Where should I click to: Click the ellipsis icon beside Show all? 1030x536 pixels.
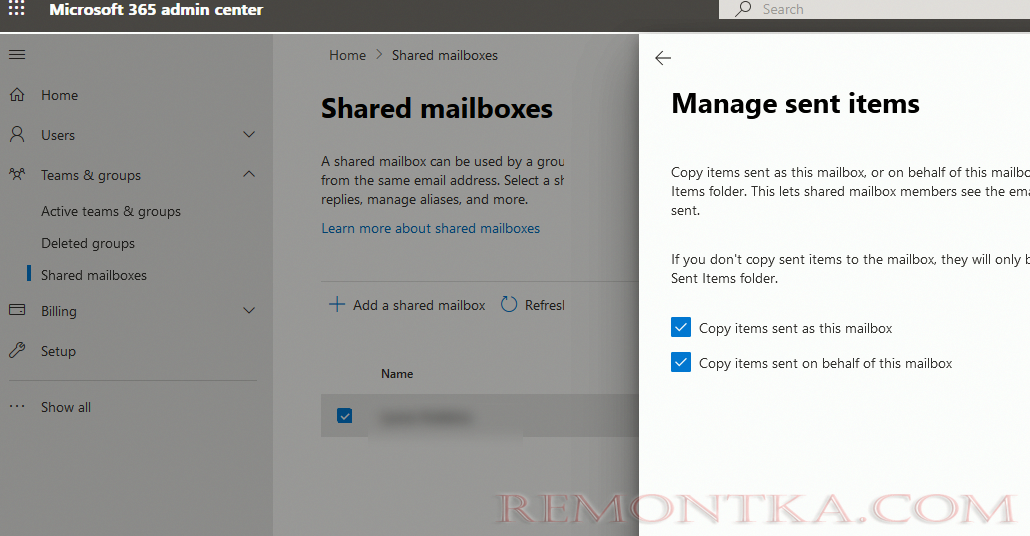(x=17, y=407)
